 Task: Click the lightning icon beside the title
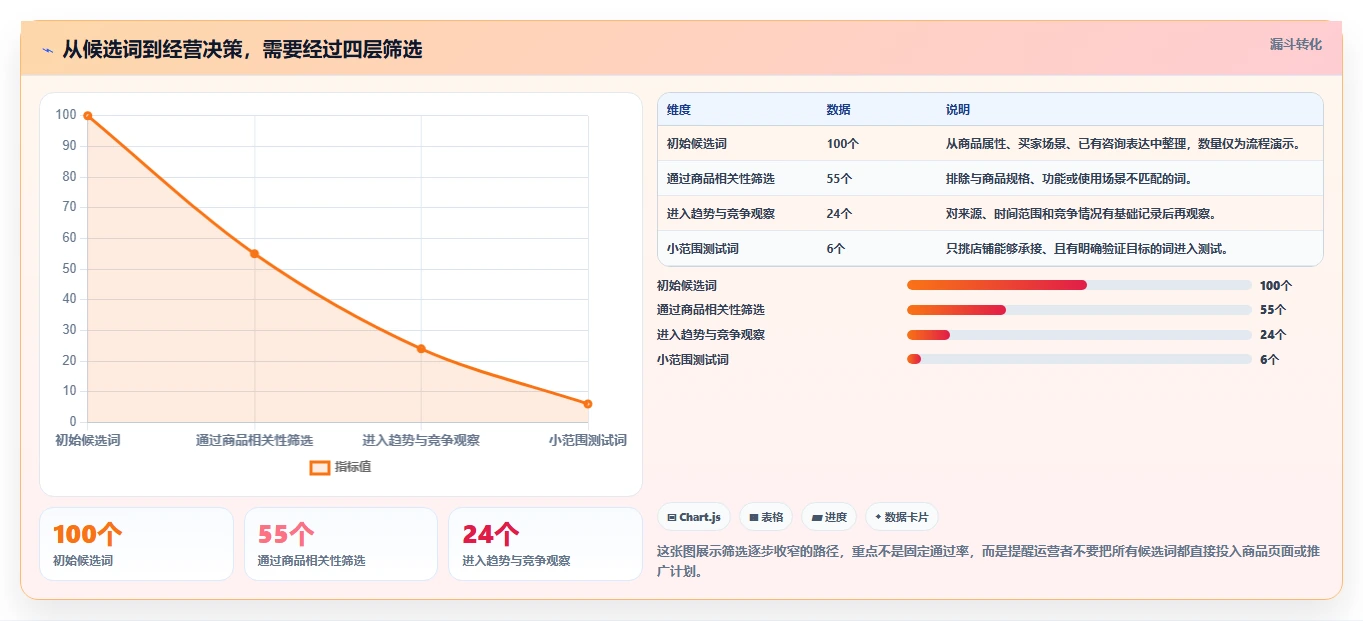(x=48, y=50)
